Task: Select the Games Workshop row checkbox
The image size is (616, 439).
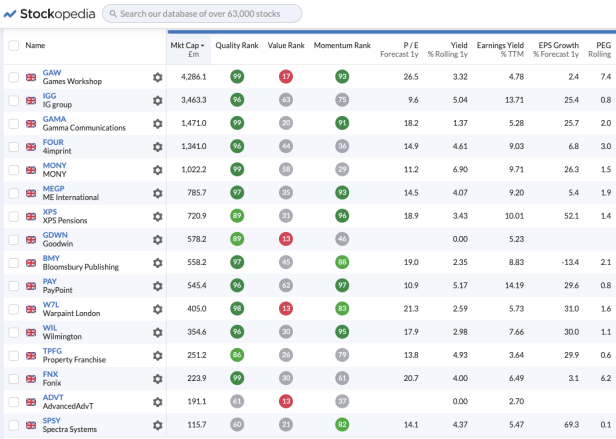Action: [x=13, y=77]
